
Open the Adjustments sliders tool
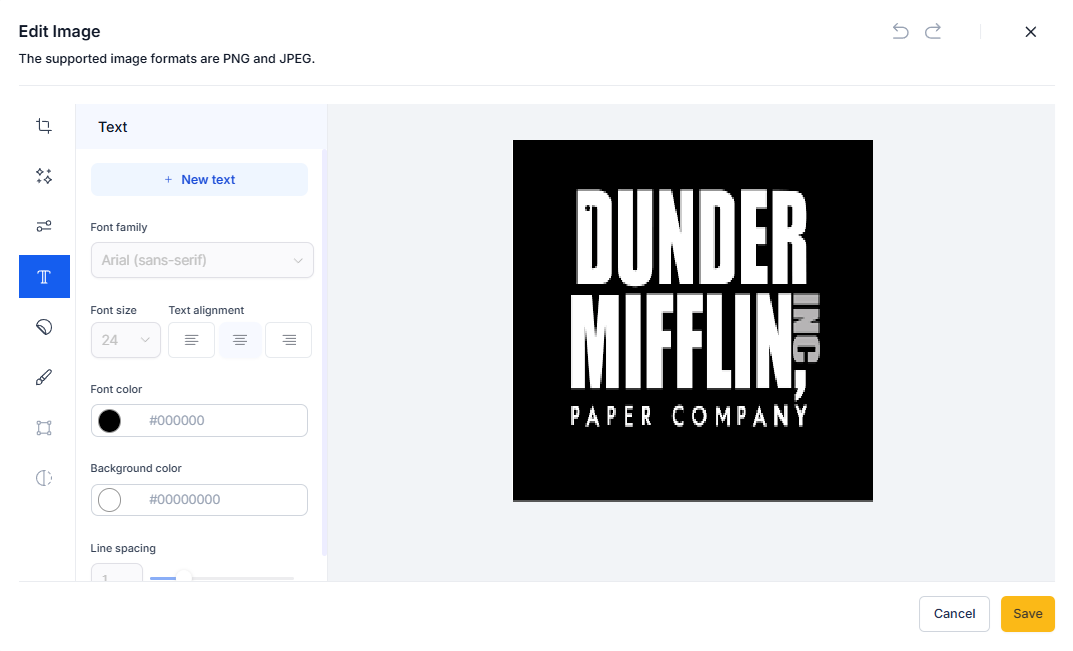[44, 226]
